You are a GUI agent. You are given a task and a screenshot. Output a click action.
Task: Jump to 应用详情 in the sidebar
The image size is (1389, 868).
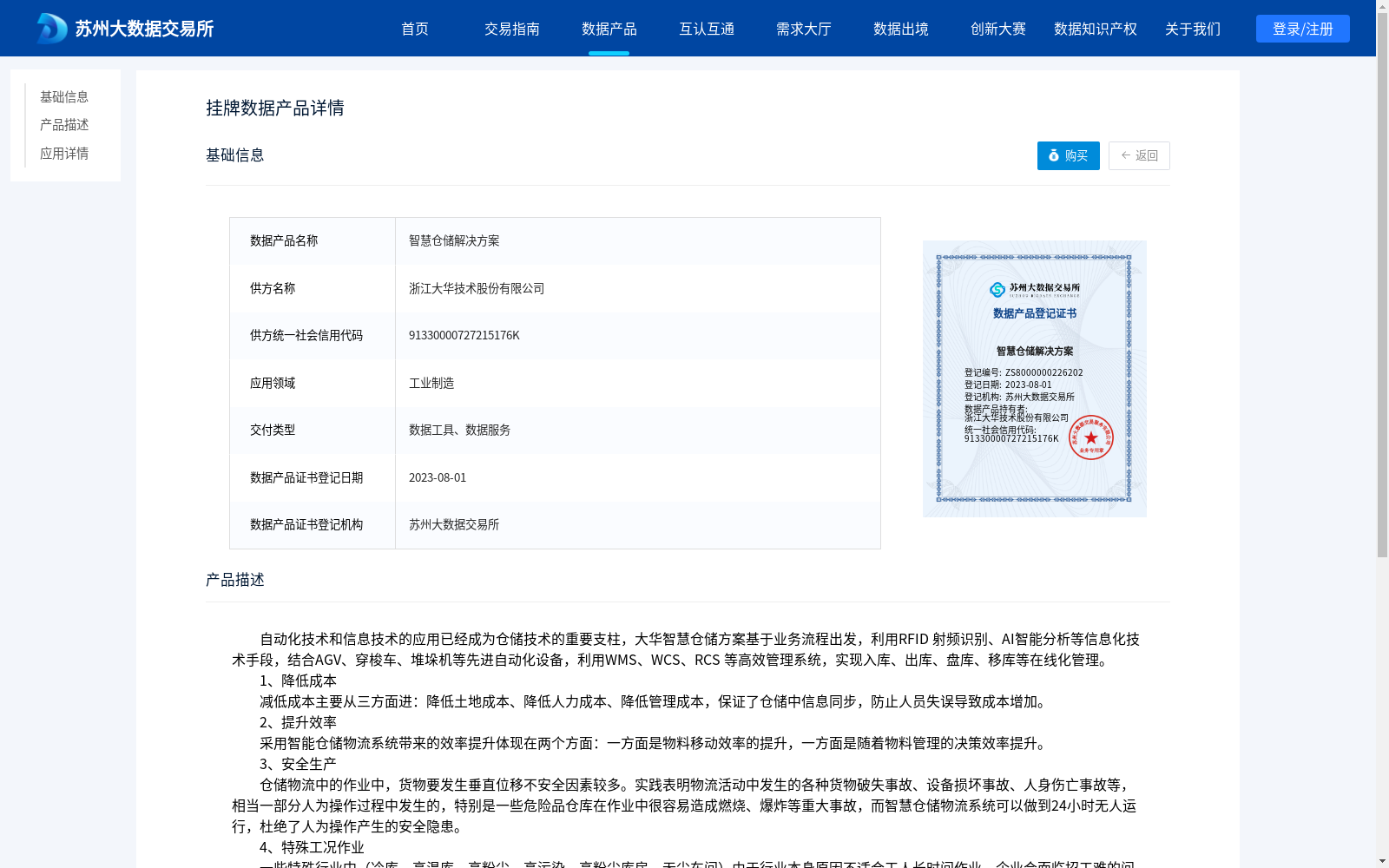64,154
